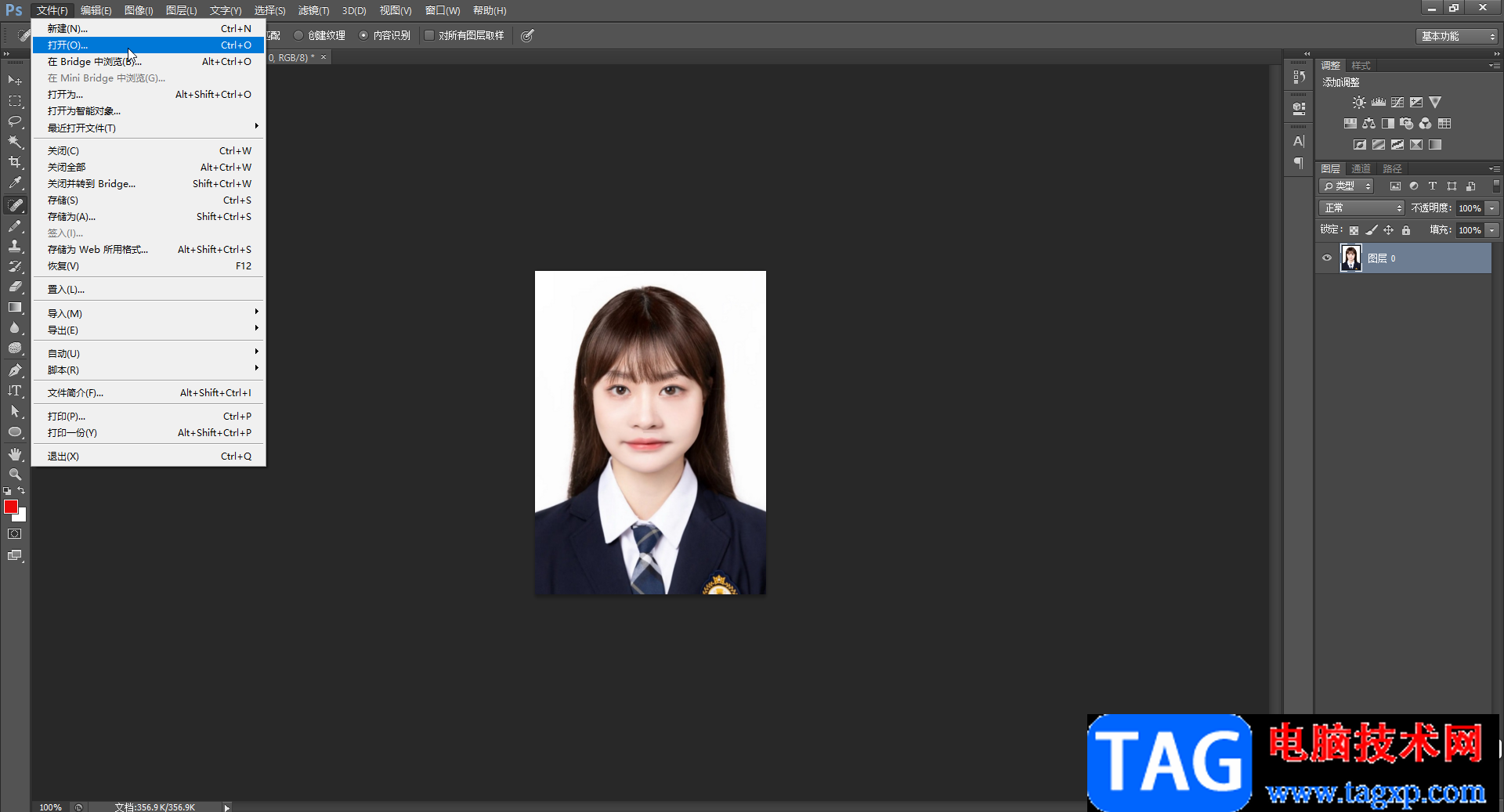Hide 图层 0 using the eye icon
The width and height of the screenshot is (1504, 812).
click(x=1327, y=258)
